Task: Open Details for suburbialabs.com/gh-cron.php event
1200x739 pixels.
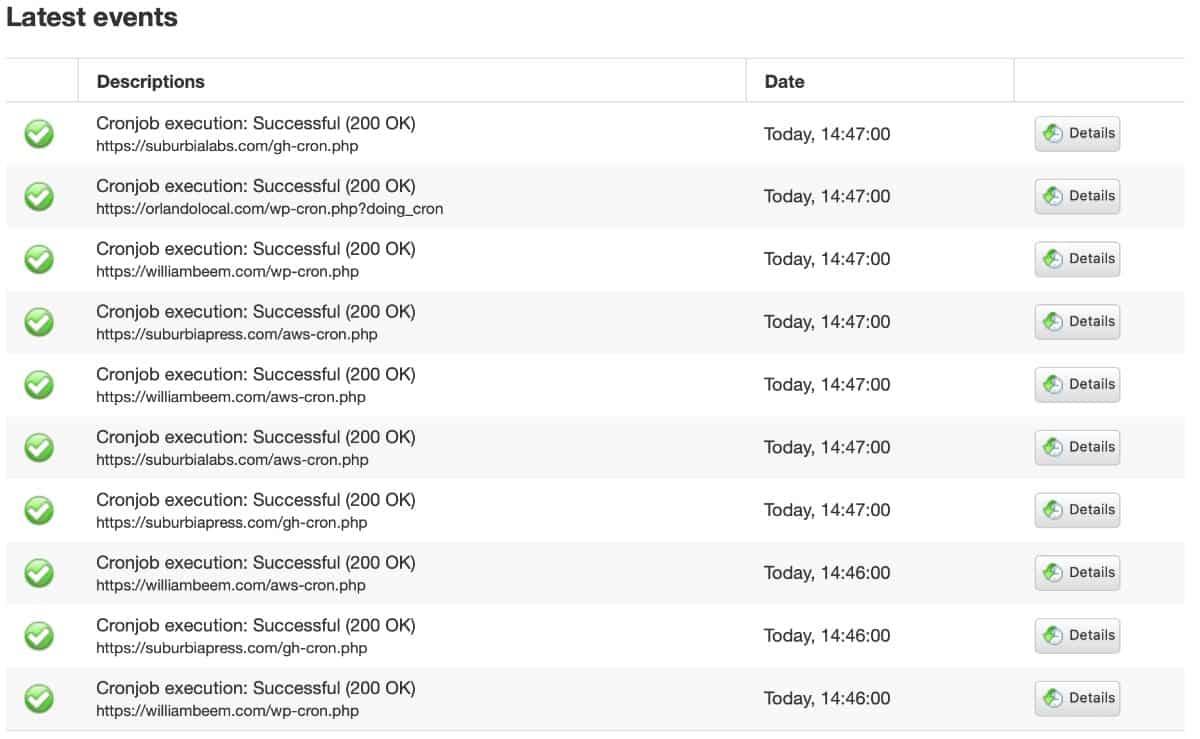Action: 1077,133
